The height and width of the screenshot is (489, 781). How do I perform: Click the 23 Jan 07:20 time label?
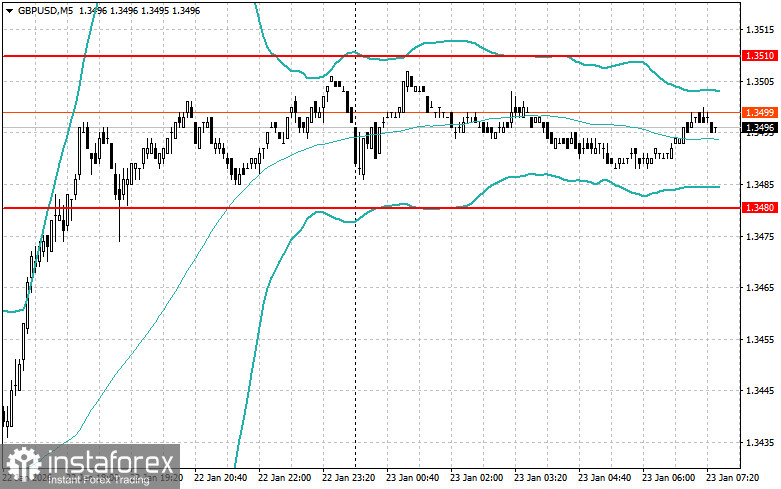[x=733, y=478]
